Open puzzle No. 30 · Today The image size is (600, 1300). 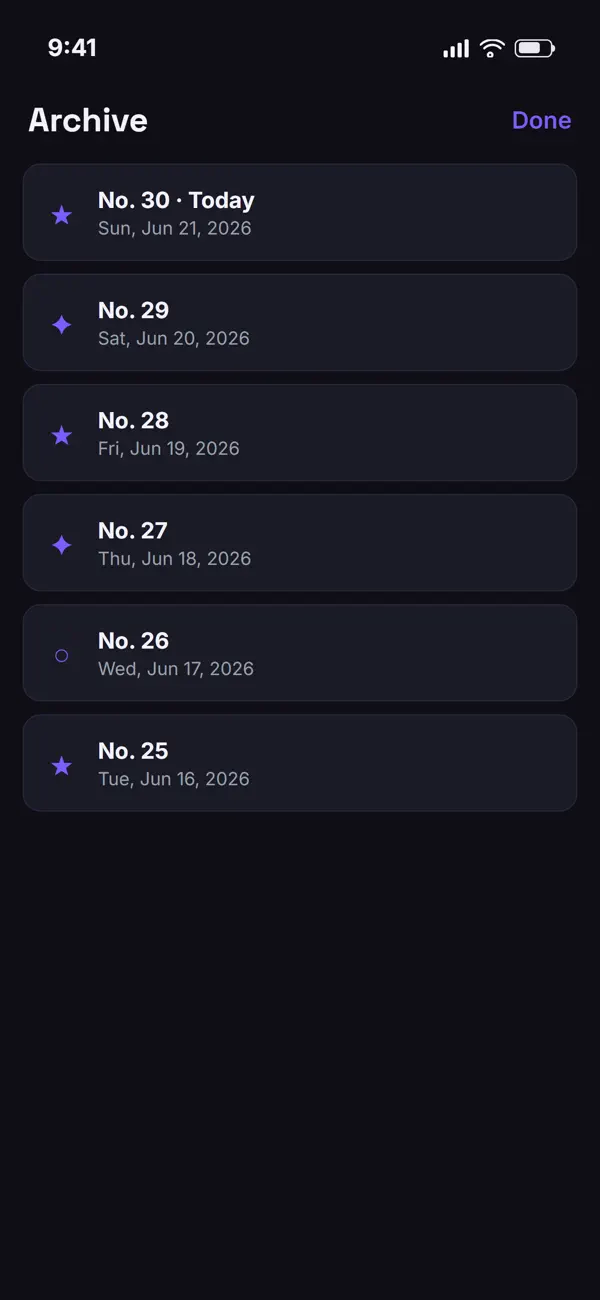[x=300, y=212]
